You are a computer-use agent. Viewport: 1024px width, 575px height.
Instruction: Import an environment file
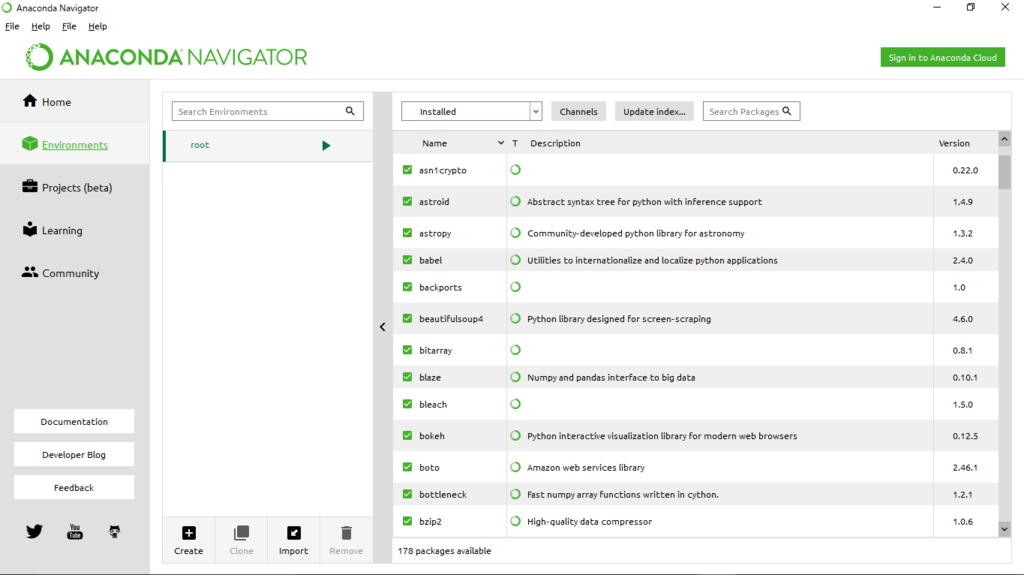click(294, 540)
